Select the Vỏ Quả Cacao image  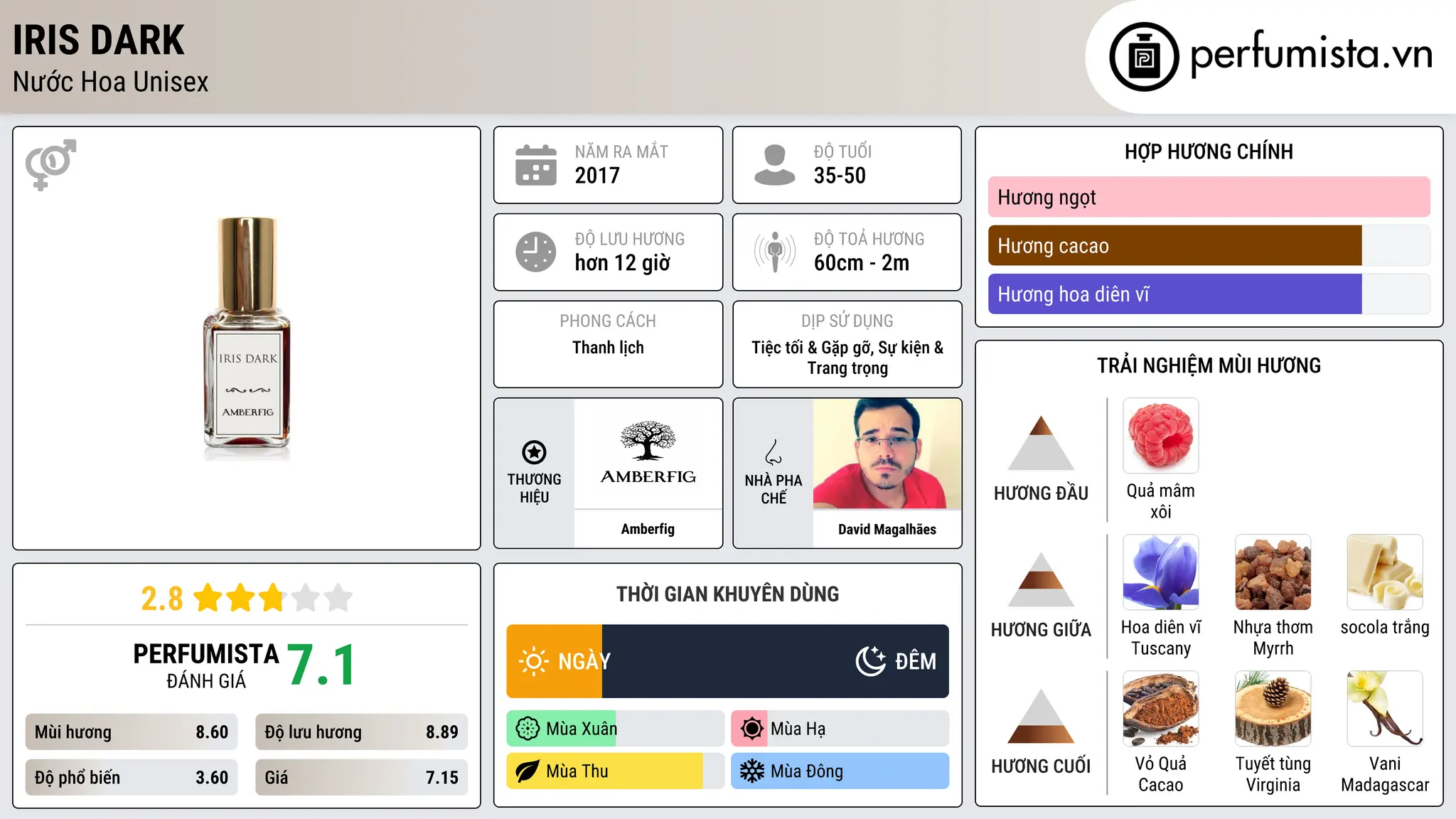tap(1161, 709)
